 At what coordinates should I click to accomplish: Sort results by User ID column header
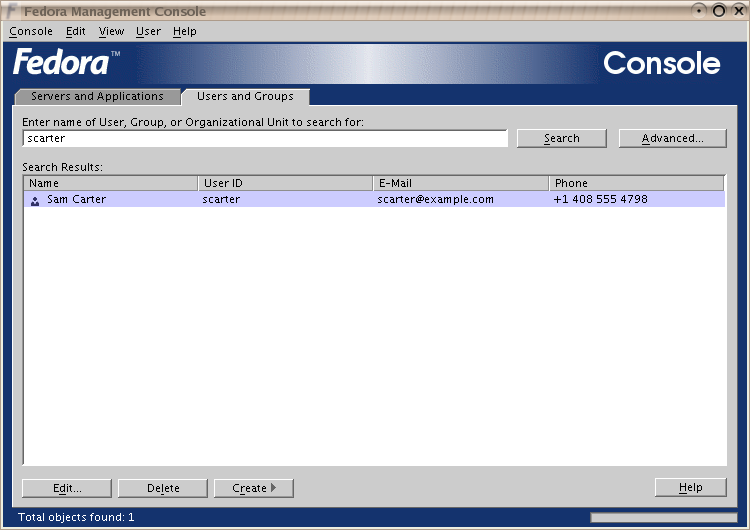(286, 183)
